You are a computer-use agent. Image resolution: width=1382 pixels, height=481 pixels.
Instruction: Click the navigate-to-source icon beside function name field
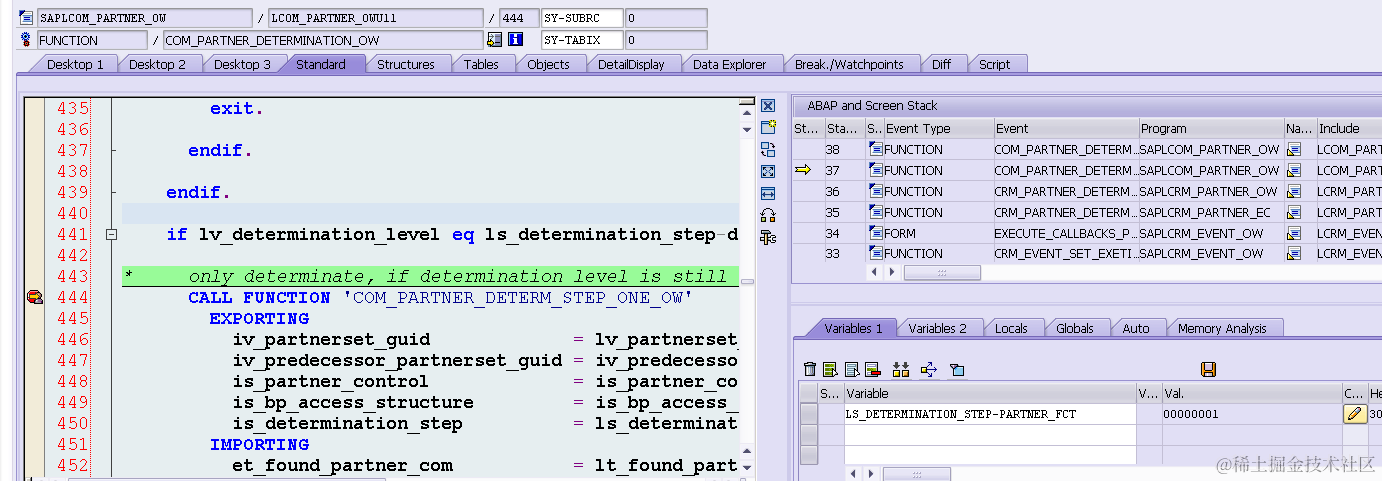click(x=494, y=40)
